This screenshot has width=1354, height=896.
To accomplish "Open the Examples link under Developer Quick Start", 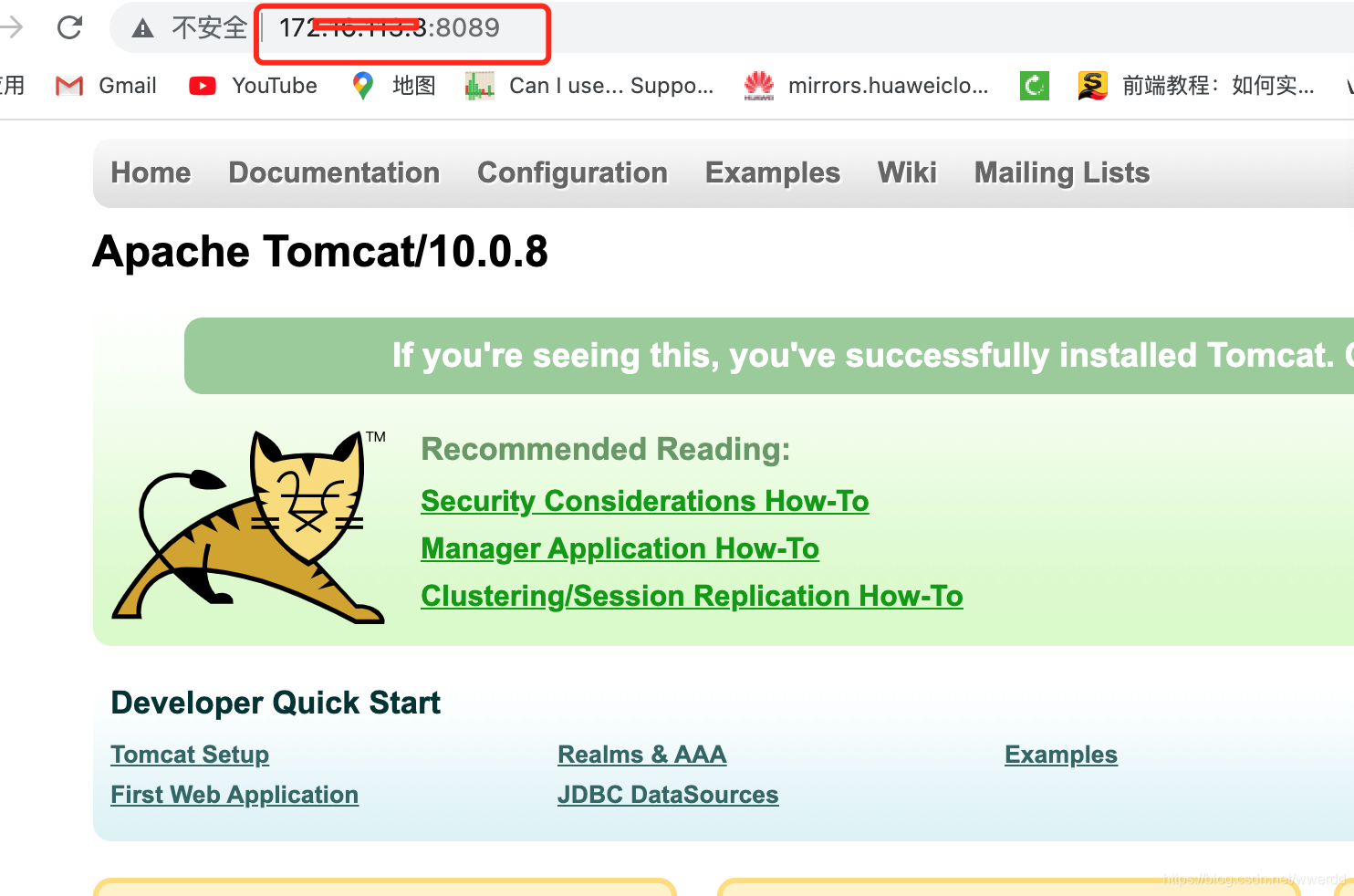I will (x=1061, y=755).
